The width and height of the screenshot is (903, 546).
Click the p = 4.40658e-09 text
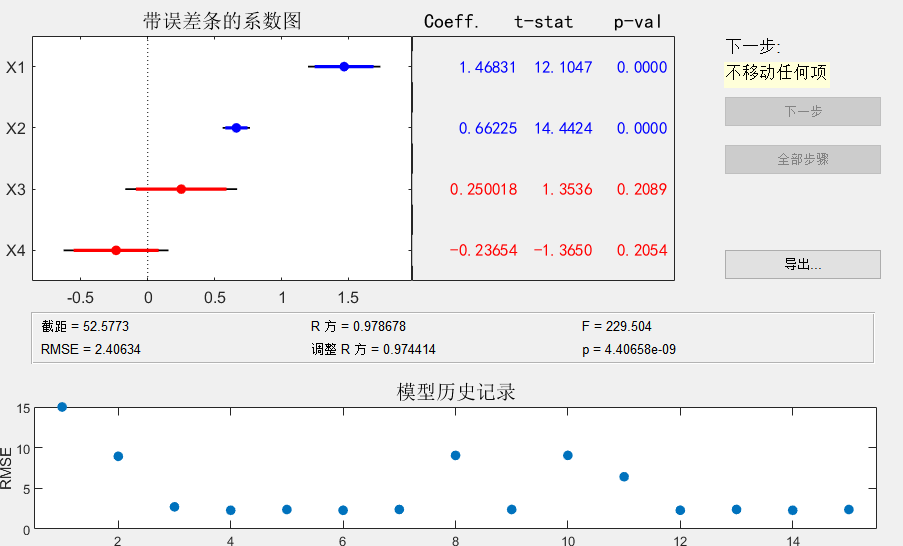coord(629,350)
